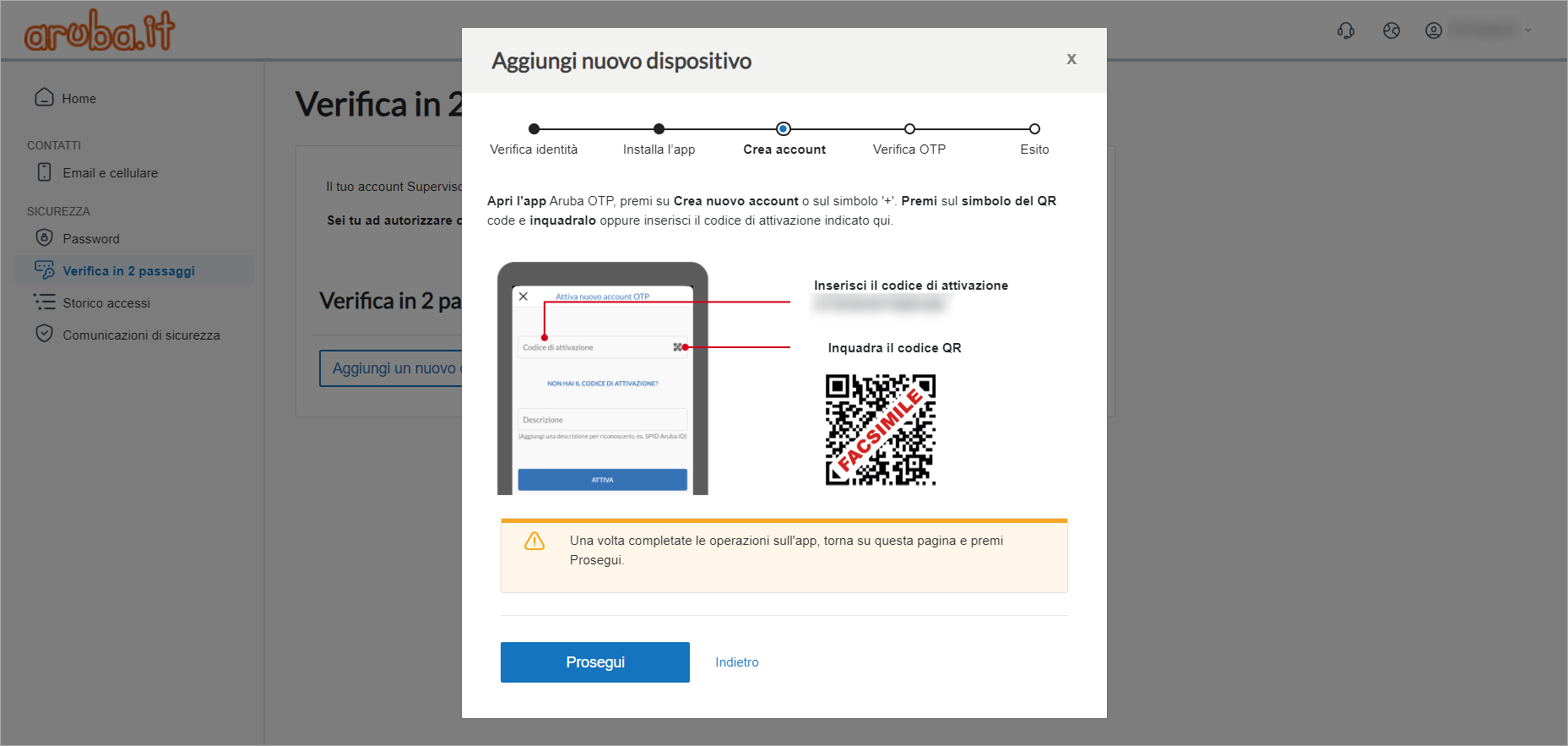Viewport: 1568px width, 746px height.
Task: Expand the account dropdown arrow in the header
Action: pyautogui.click(x=1528, y=30)
